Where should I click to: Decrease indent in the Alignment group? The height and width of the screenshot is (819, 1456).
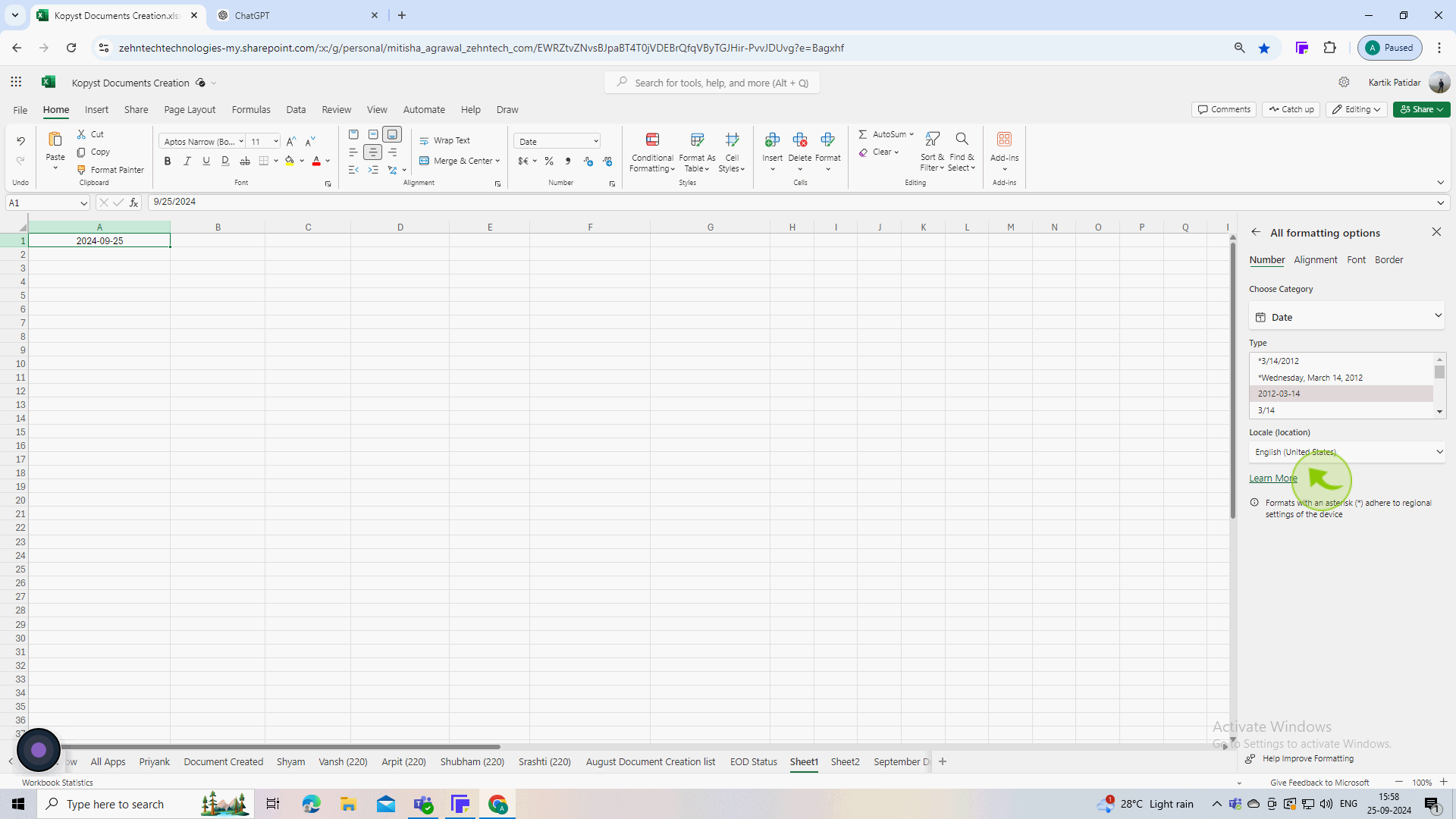click(353, 170)
